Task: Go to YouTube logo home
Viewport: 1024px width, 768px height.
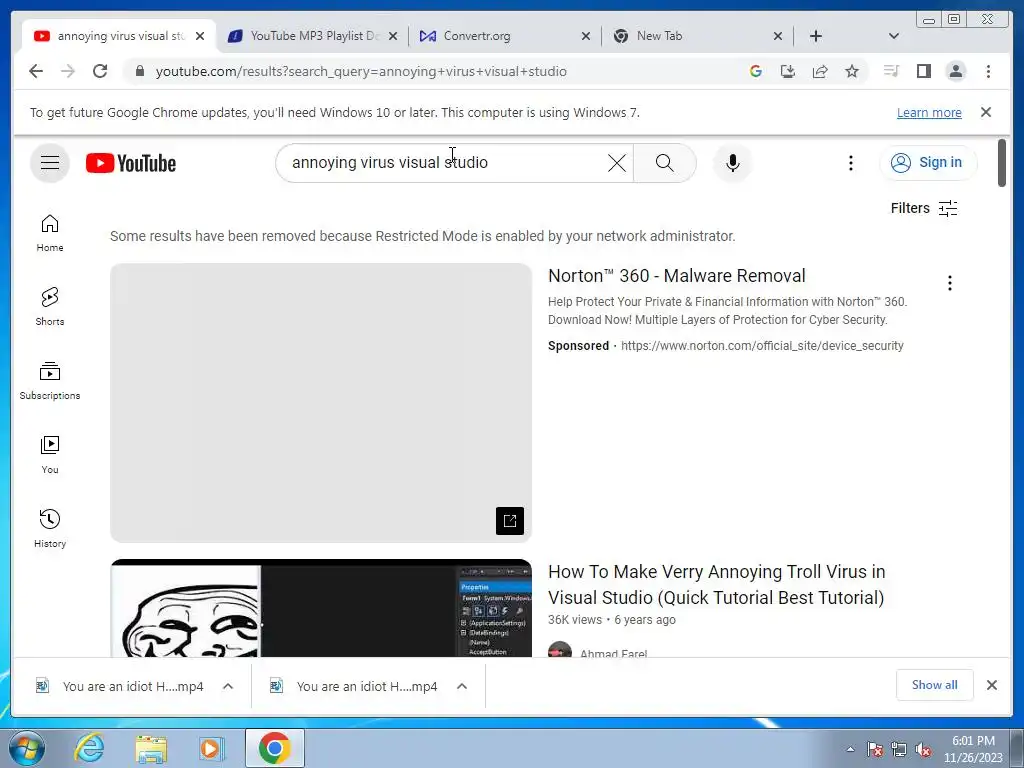Action: (x=131, y=163)
